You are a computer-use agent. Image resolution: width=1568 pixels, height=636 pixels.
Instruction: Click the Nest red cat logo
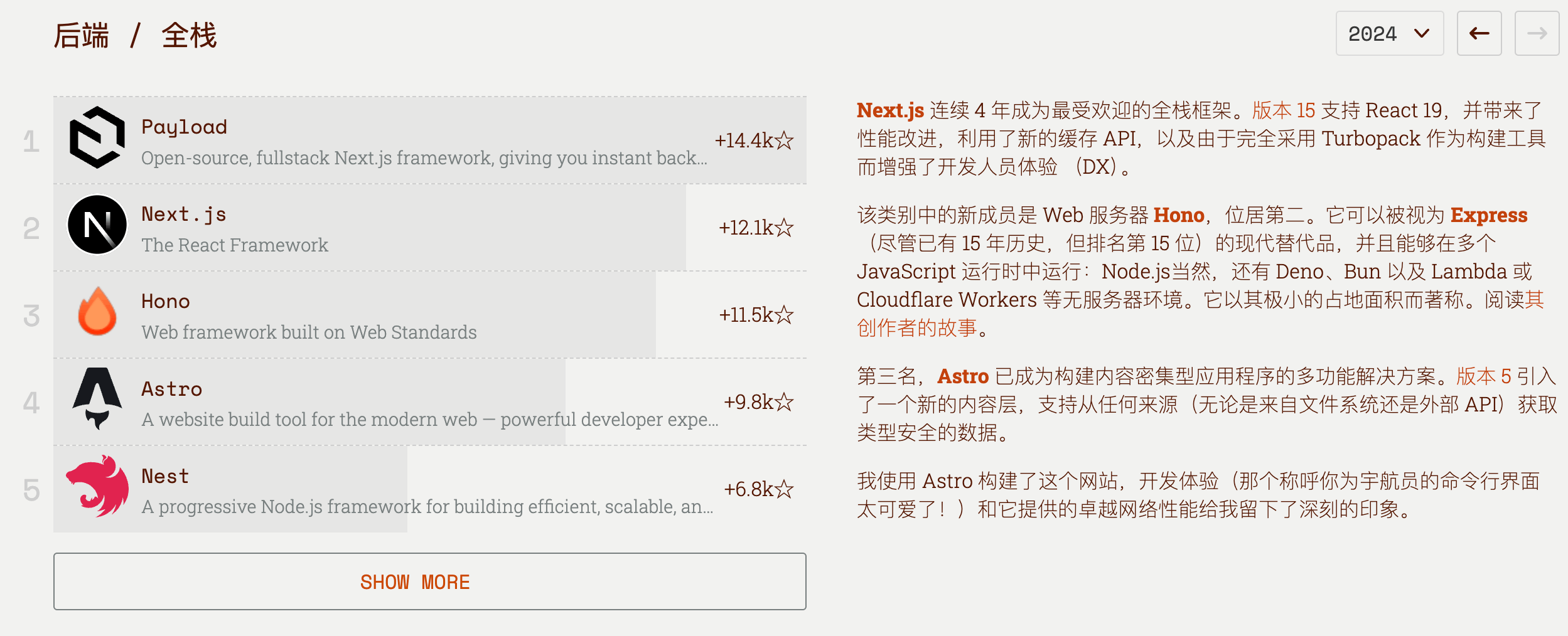(97, 486)
